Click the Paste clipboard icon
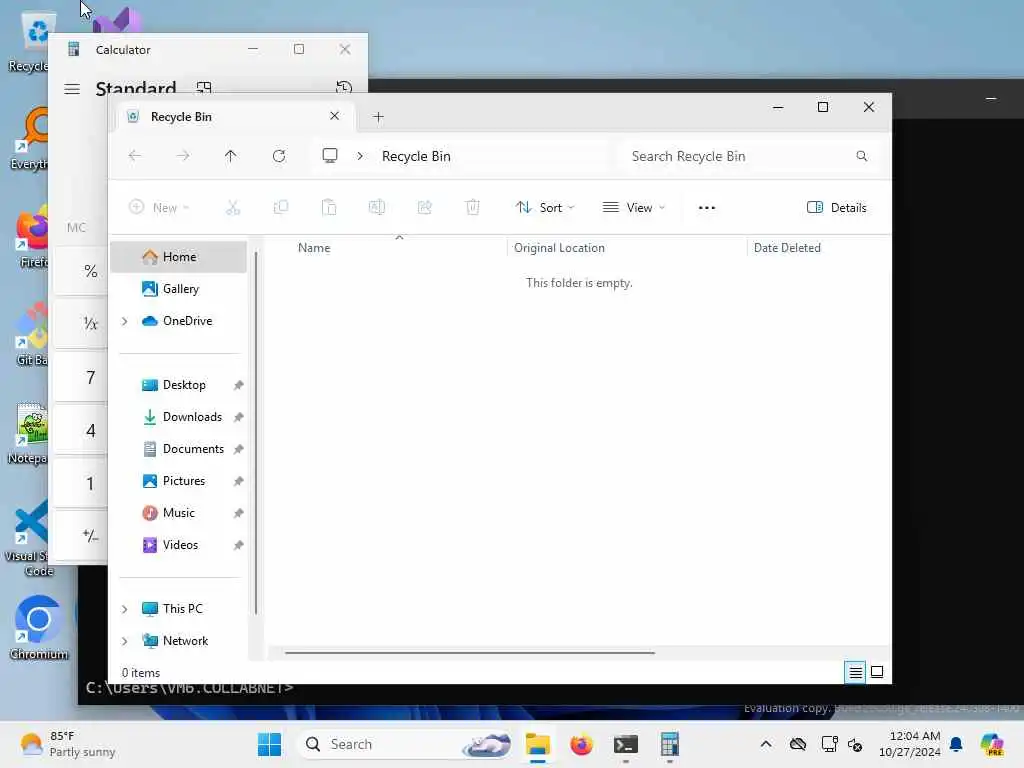The width and height of the screenshot is (1024, 768). (329, 208)
